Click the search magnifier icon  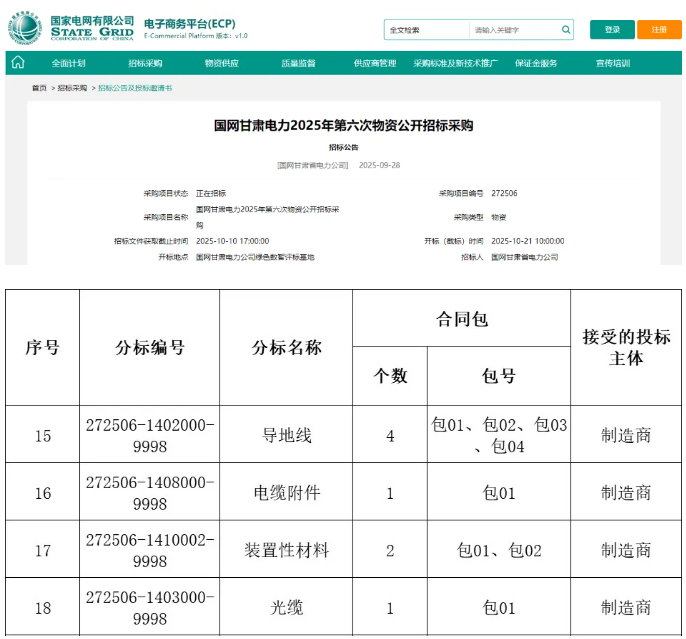(x=567, y=30)
